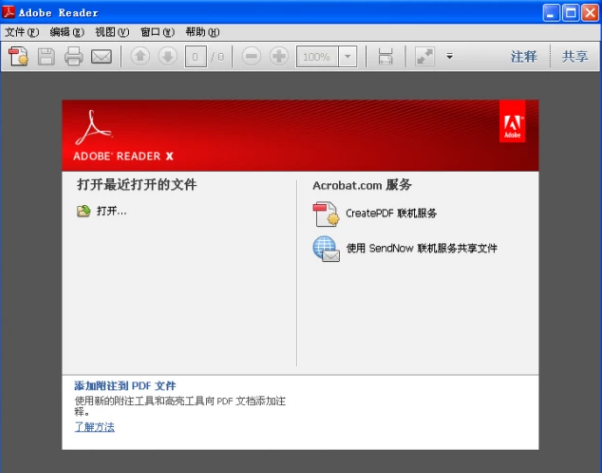The image size is (602, 473).
Task: Maximize the Adobe Reader window
Action: coord(571,13)
